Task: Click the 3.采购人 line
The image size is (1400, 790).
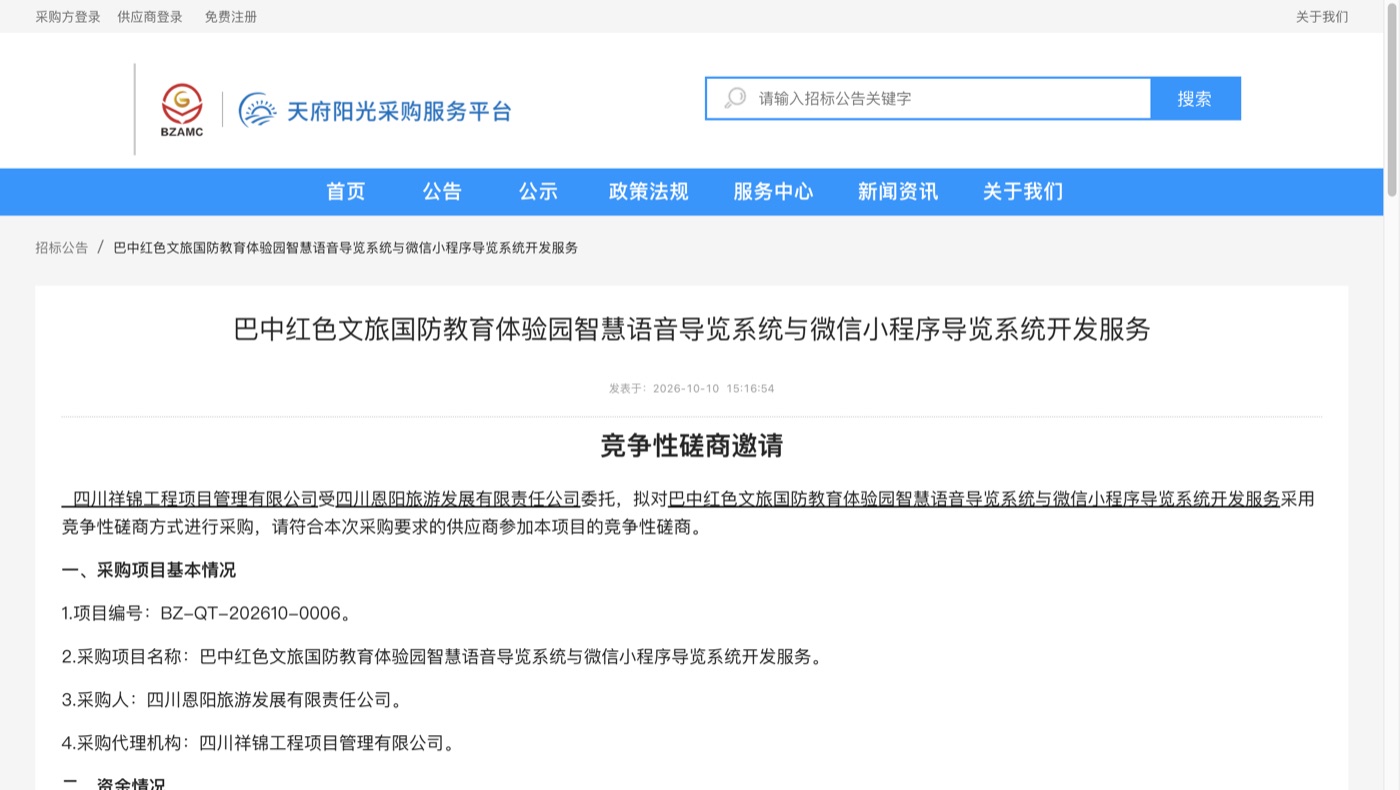Action: (x=233, y=700)
